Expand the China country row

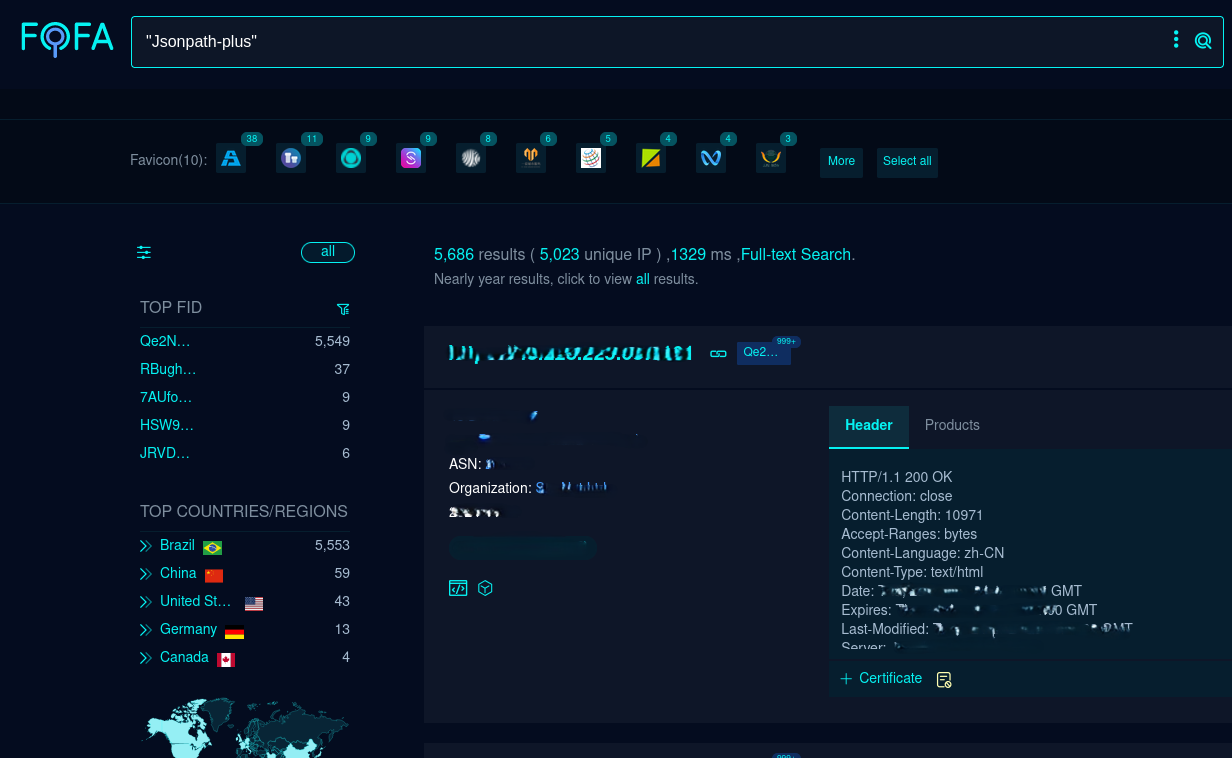pos(146,574)
